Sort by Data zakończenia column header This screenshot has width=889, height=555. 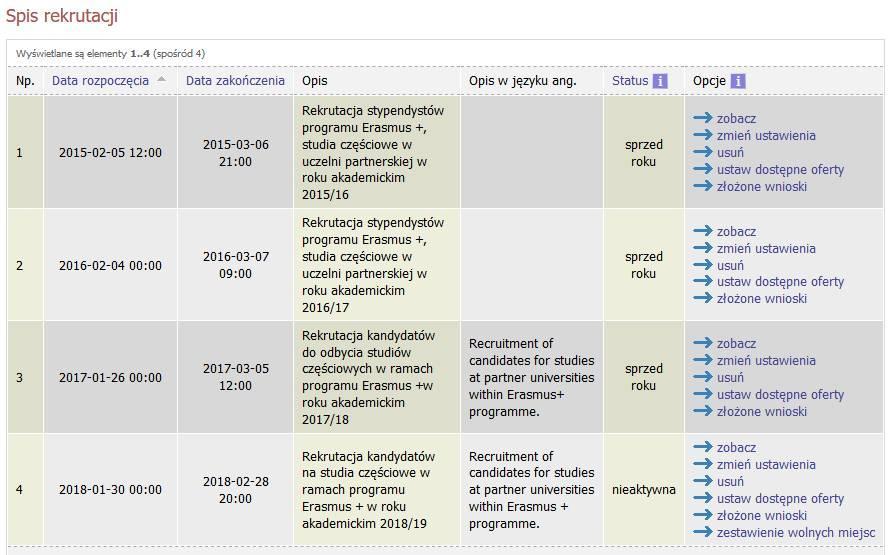point(235,81)
